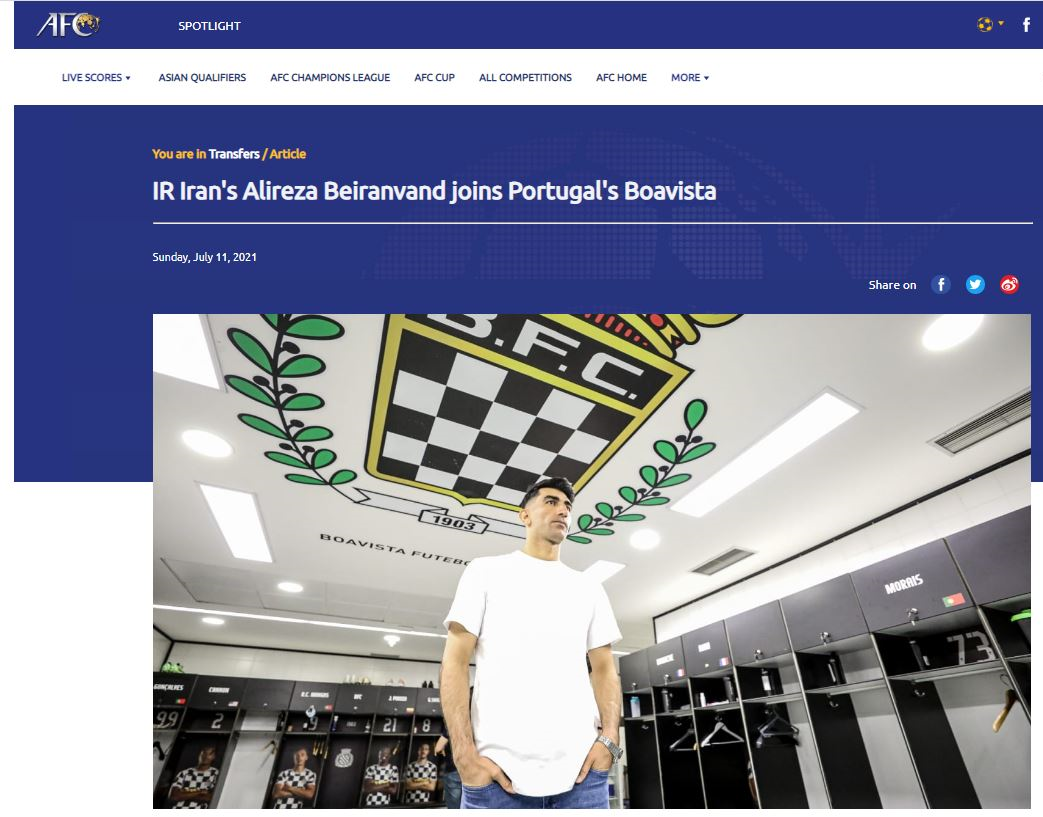Navigate to AFC Home
The height and width of the screenshot is (817, 1043).
[621, 78]
